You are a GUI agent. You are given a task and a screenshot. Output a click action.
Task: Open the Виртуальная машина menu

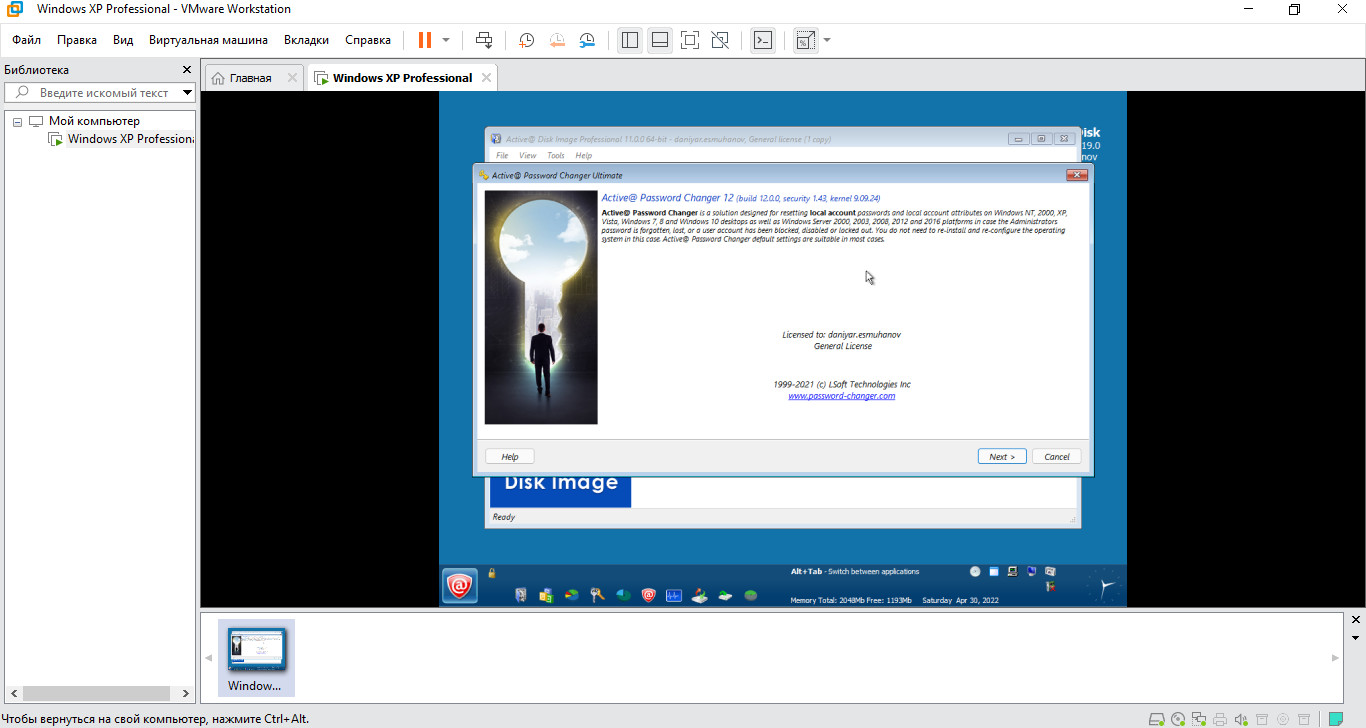[x=208, y=40]
